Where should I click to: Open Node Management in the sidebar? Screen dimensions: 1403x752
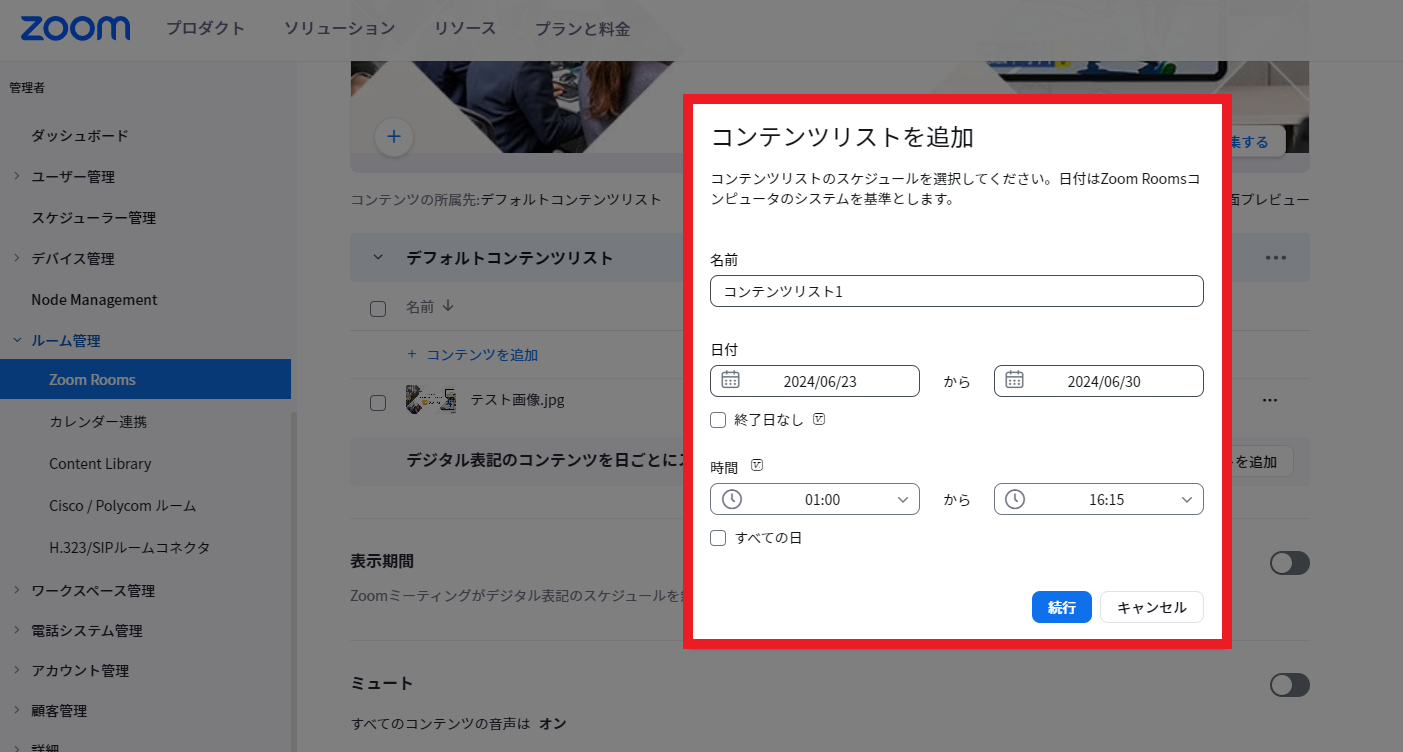coord(94,300)
